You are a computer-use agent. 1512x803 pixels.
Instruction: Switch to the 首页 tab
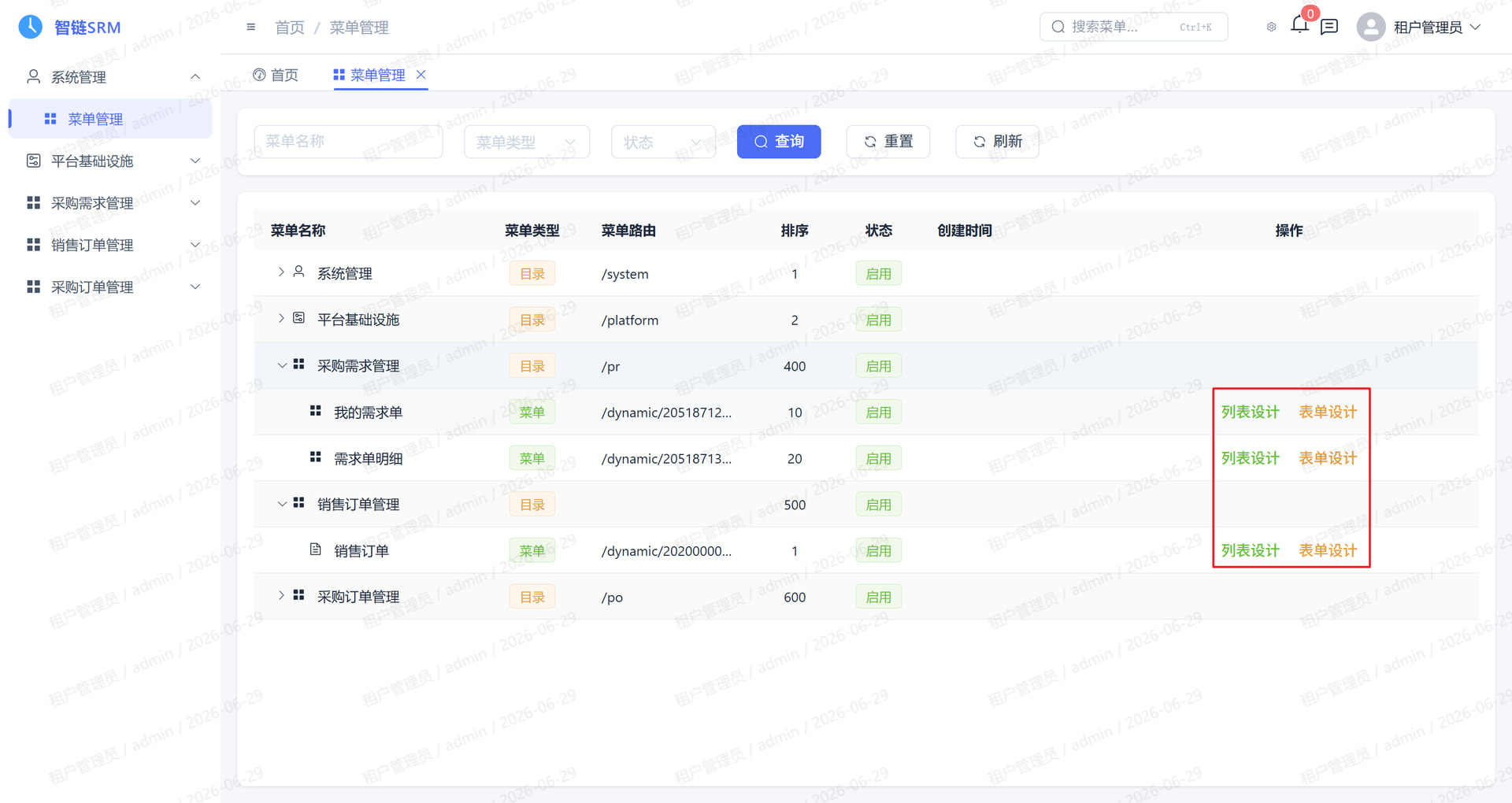click(276, 75)
